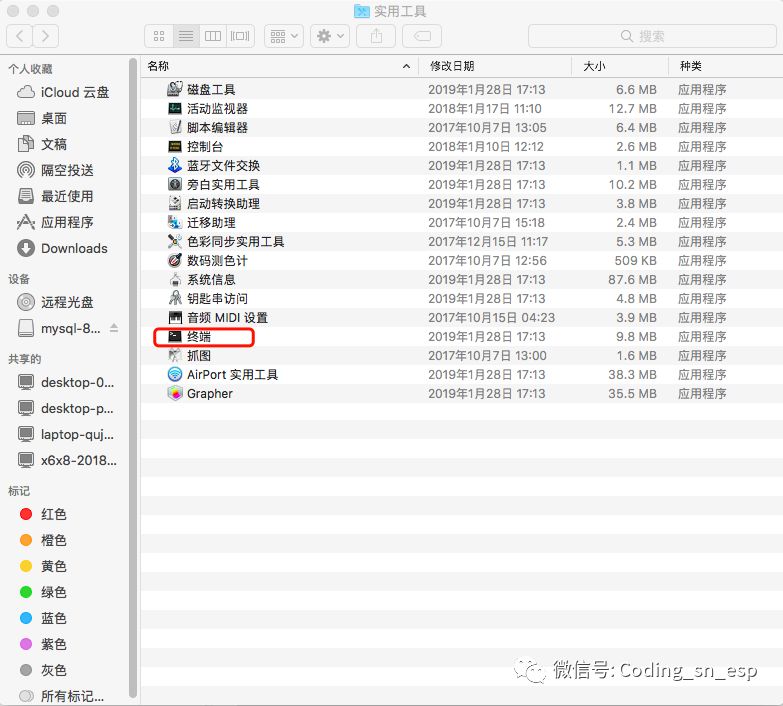Image resolution: width=783 pixels, height=706 pixels.
Task: Filter by the 绿色 green tag
Action: [43, 592]
